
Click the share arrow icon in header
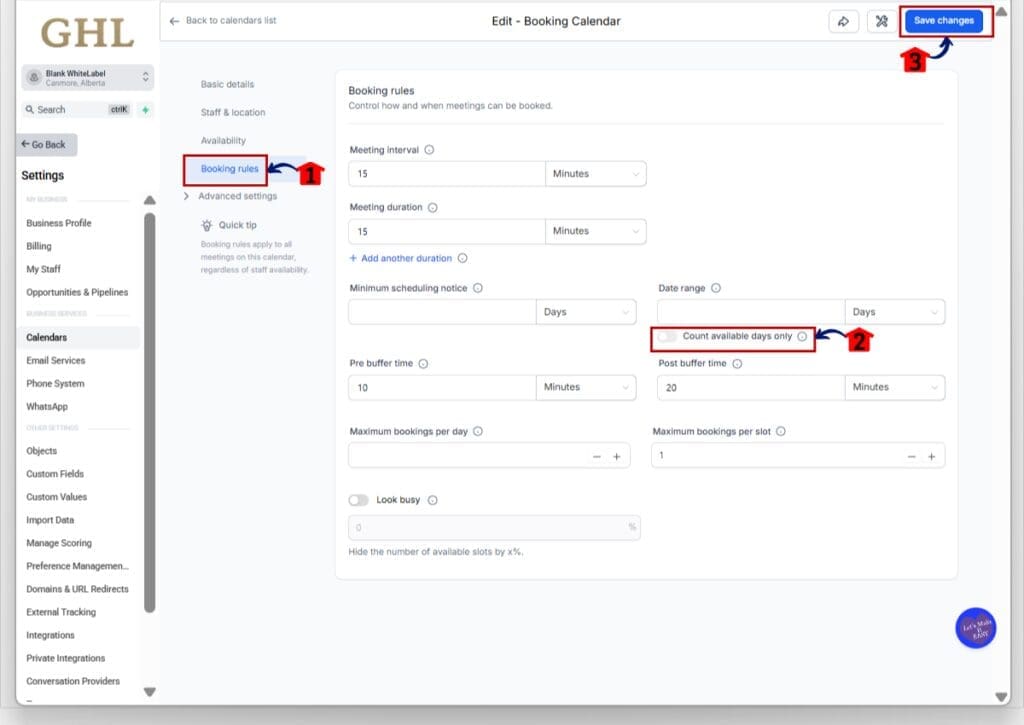[x=843, y=22]
